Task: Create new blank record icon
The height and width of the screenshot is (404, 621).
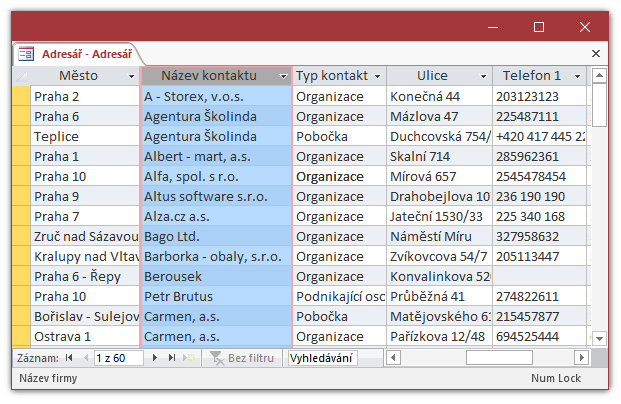Action: 189,358
